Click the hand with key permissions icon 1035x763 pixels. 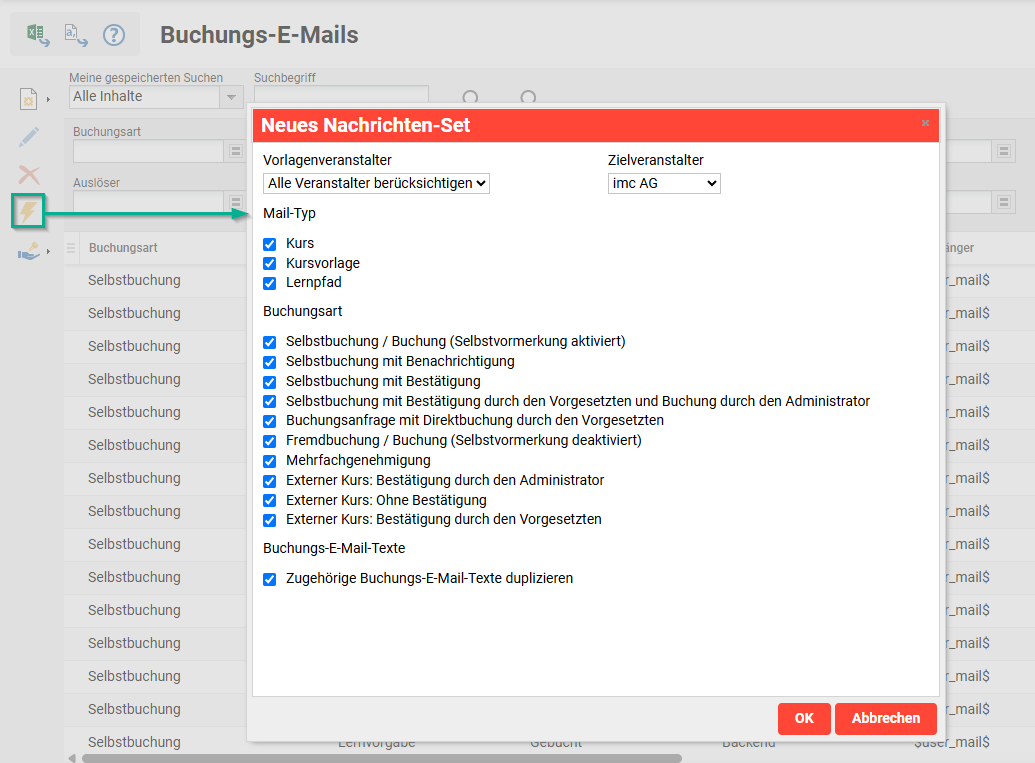(29, 251)
